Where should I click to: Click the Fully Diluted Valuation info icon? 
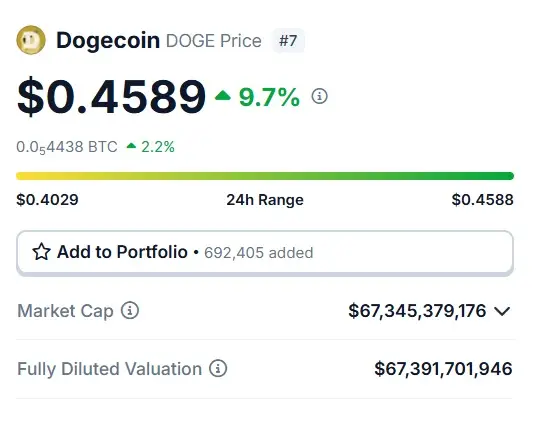tap(218, 368)
